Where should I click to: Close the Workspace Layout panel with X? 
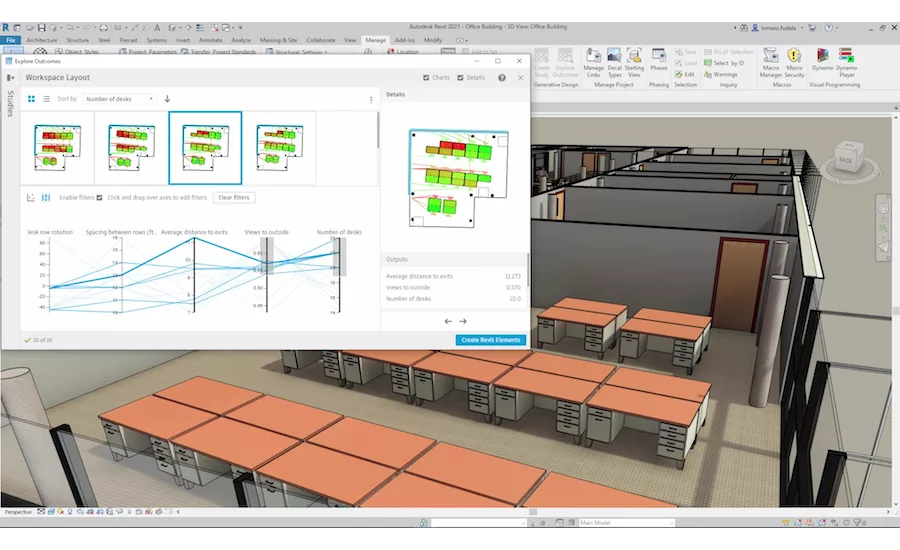tap(521, 78)
